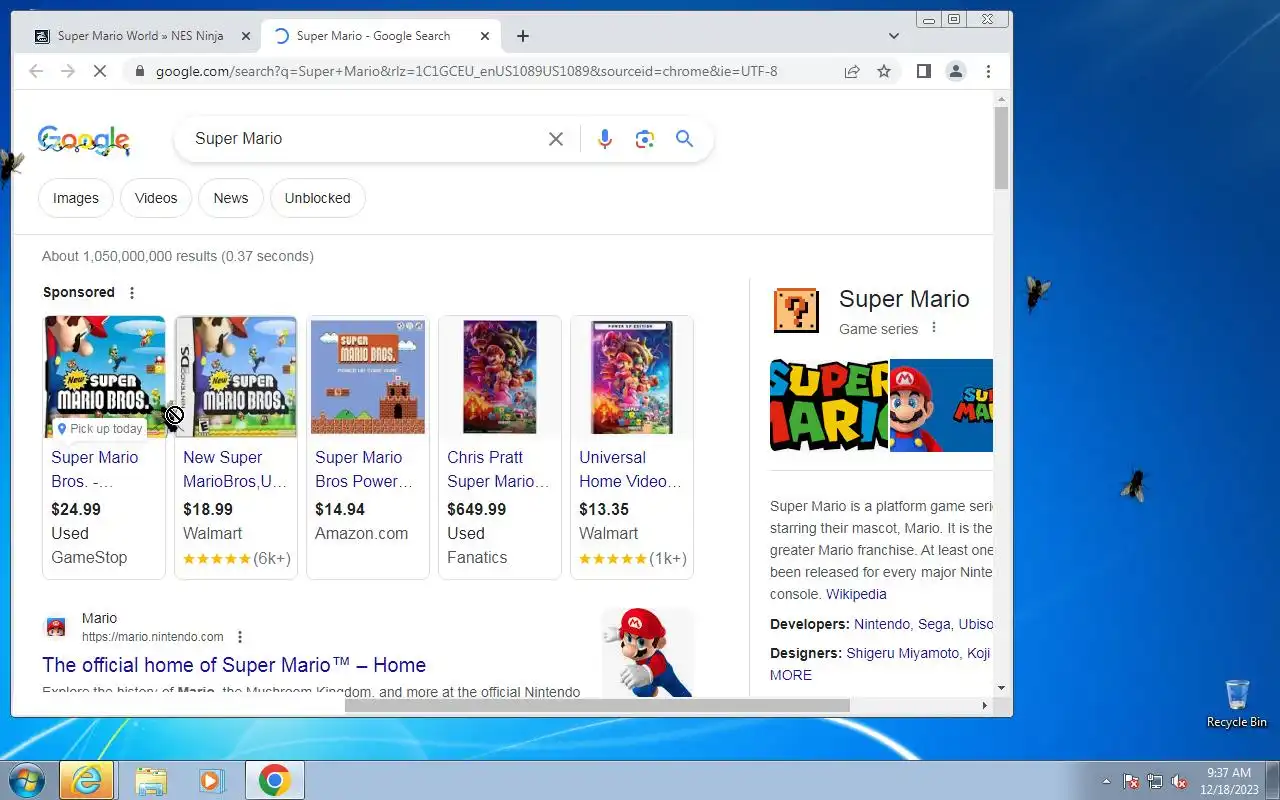Follow the Sega developer link
The width and height of the screenshot is (1280, 800).
coord(934,624)
